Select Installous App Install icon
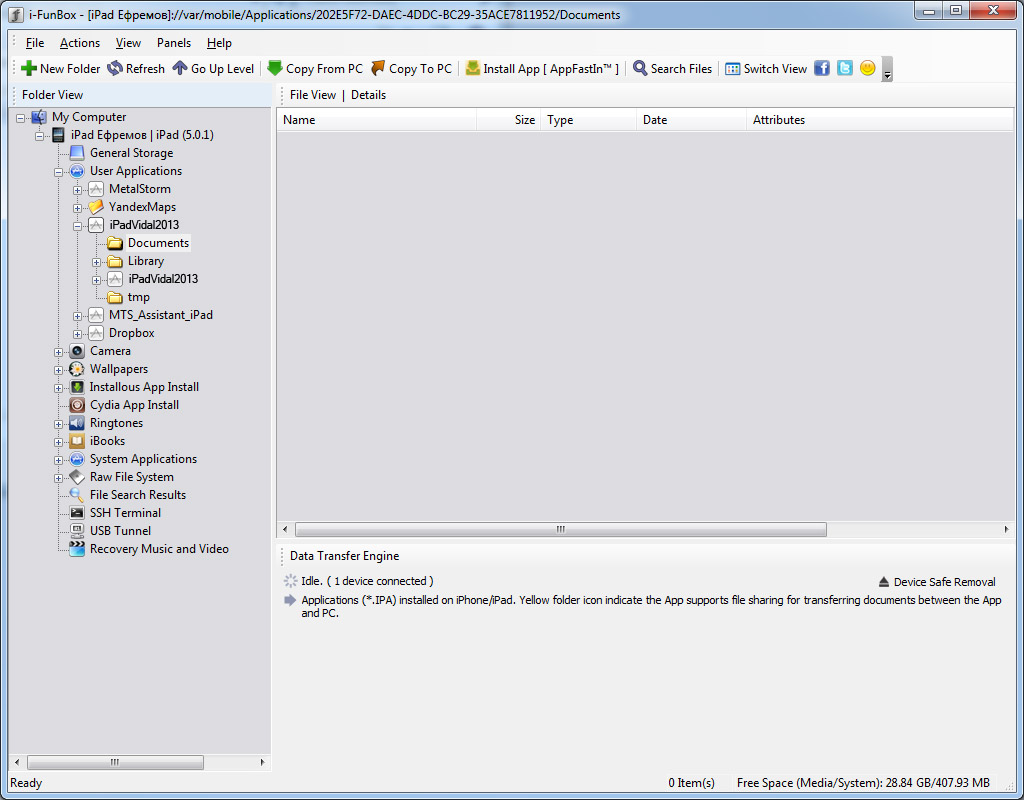Viewport: 1024px width, 800px height. point(77,387)
